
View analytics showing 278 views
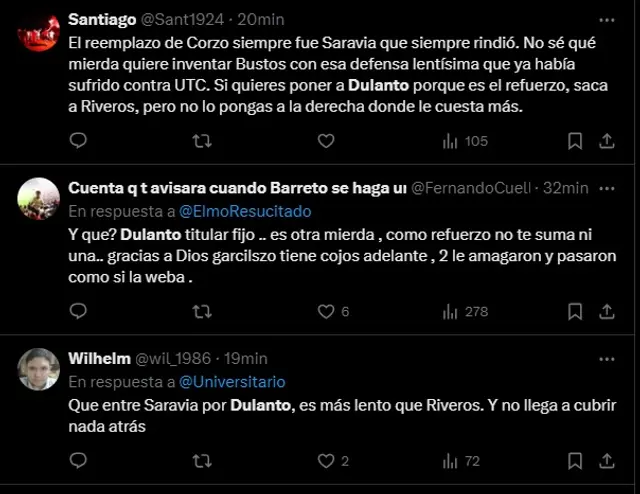point(465,311)
